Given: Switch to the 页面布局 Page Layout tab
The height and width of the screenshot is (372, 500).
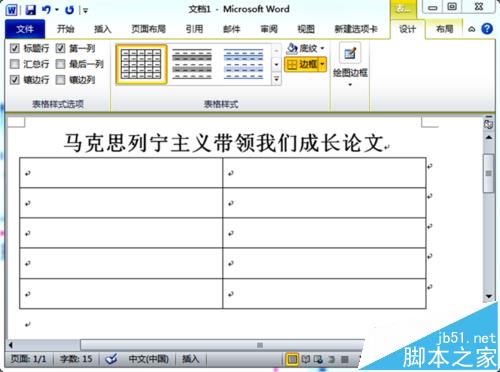Looking at the screenshot, I should pos(148,29).
